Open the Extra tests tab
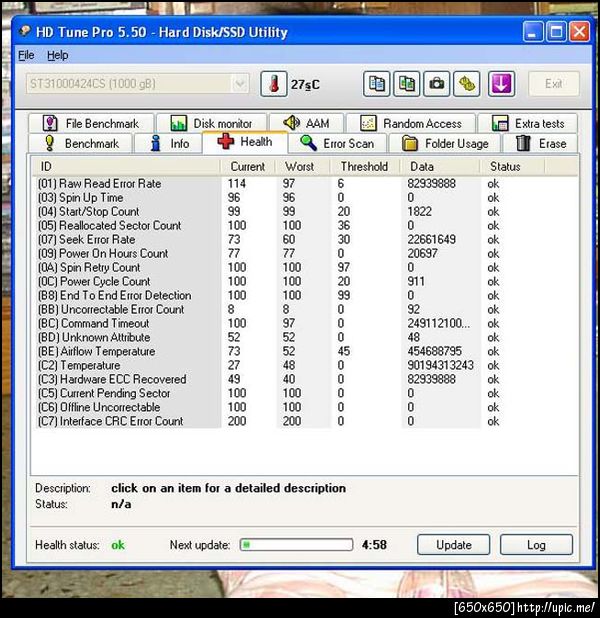This screenshot has height=618, width=600. pyautogui.click(x=527, y=123)
